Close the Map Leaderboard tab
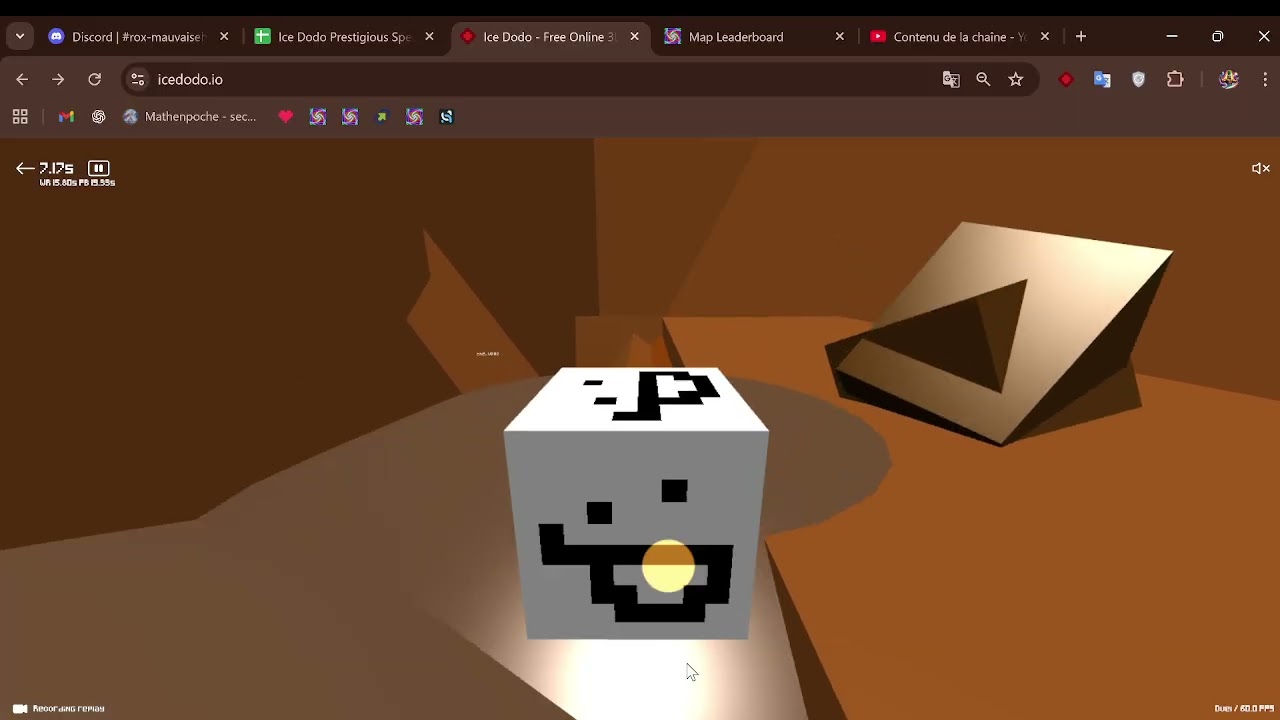The height and width of the screenshot is (720, 1280). click(840, 37)
